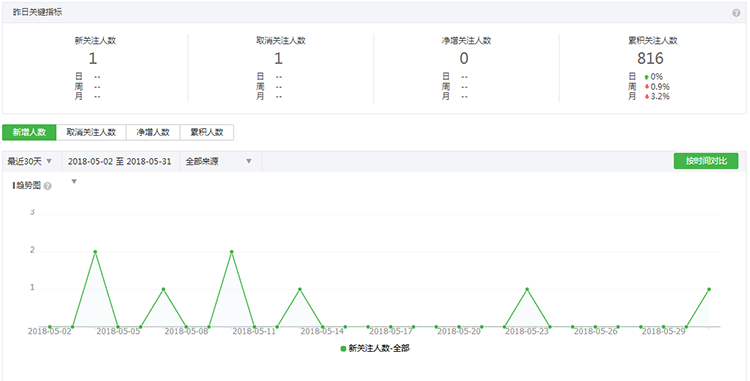Viewport: 750px width, 381px height.
Task: Select the 累积人数 tab
Action: (x=207, y=132)
